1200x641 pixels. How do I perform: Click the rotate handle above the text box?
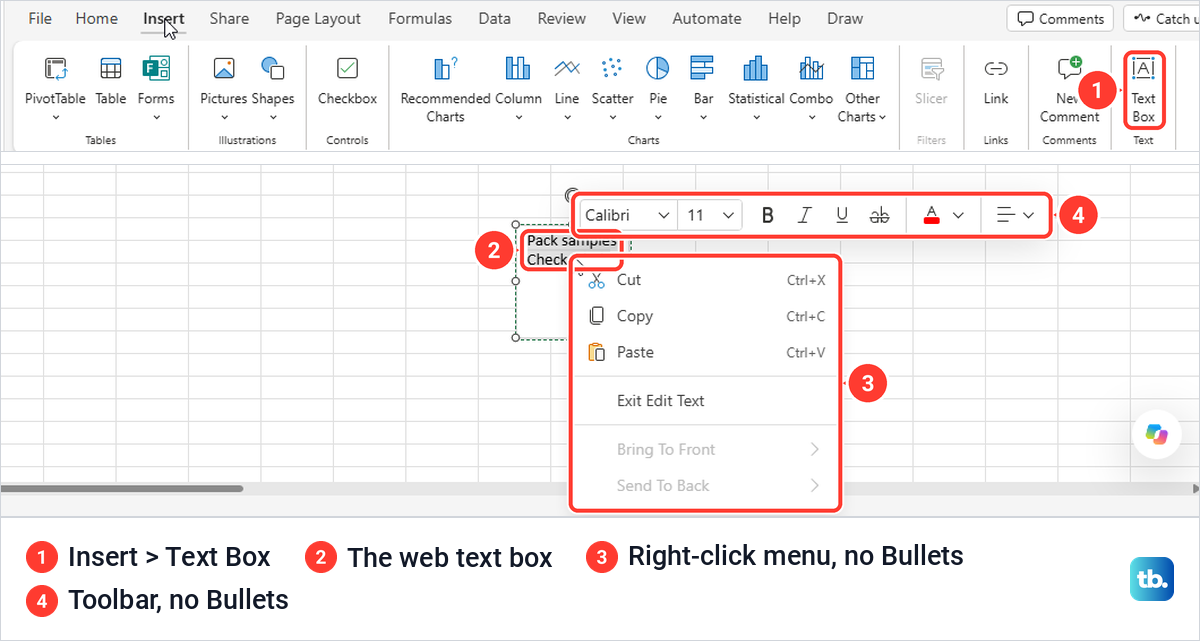(x=571, y=195)
